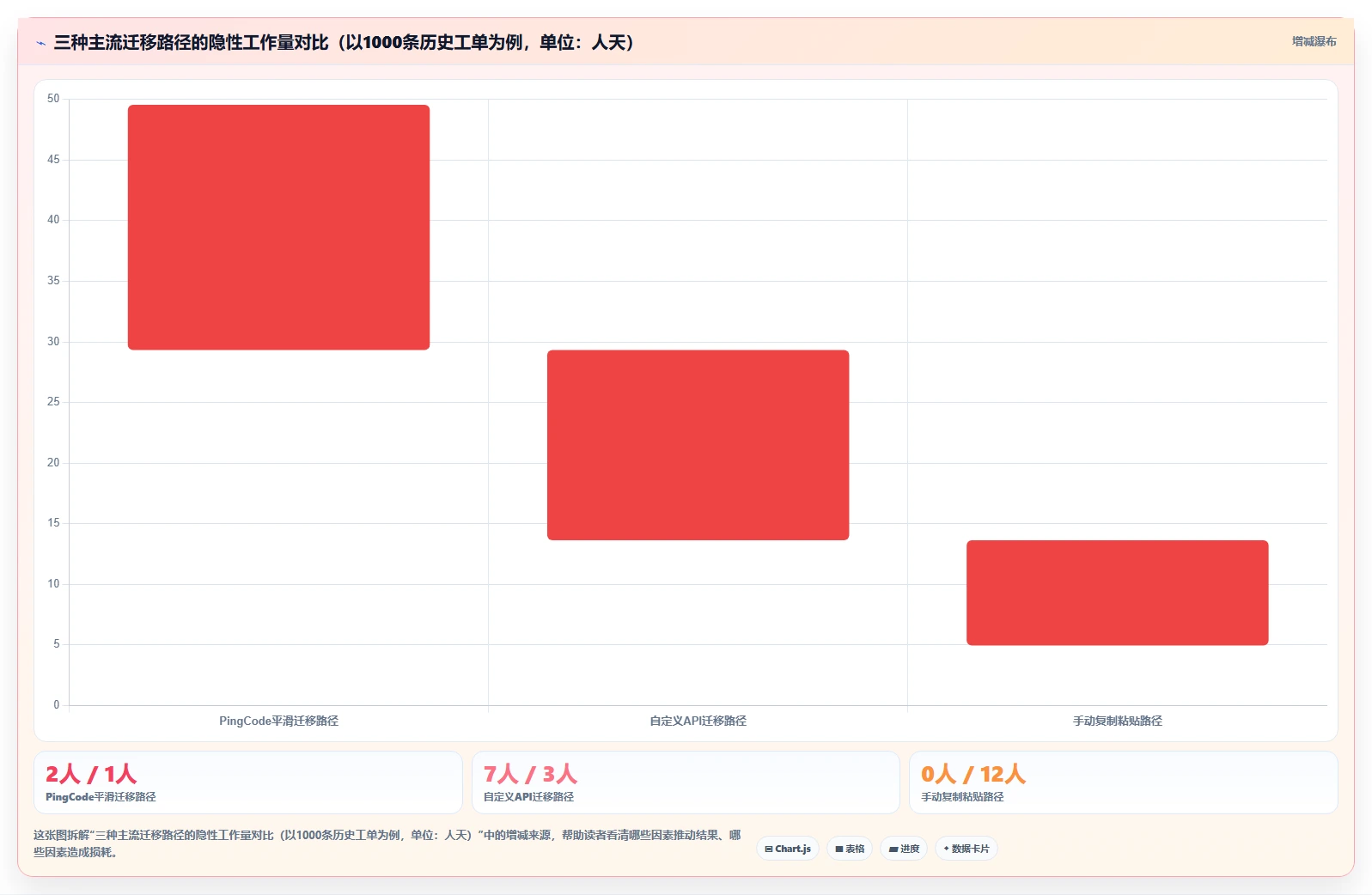Click x-axis label 'PingCode平滑迁移路径'
Viewport: 1372px width, 895px height.
278,721
